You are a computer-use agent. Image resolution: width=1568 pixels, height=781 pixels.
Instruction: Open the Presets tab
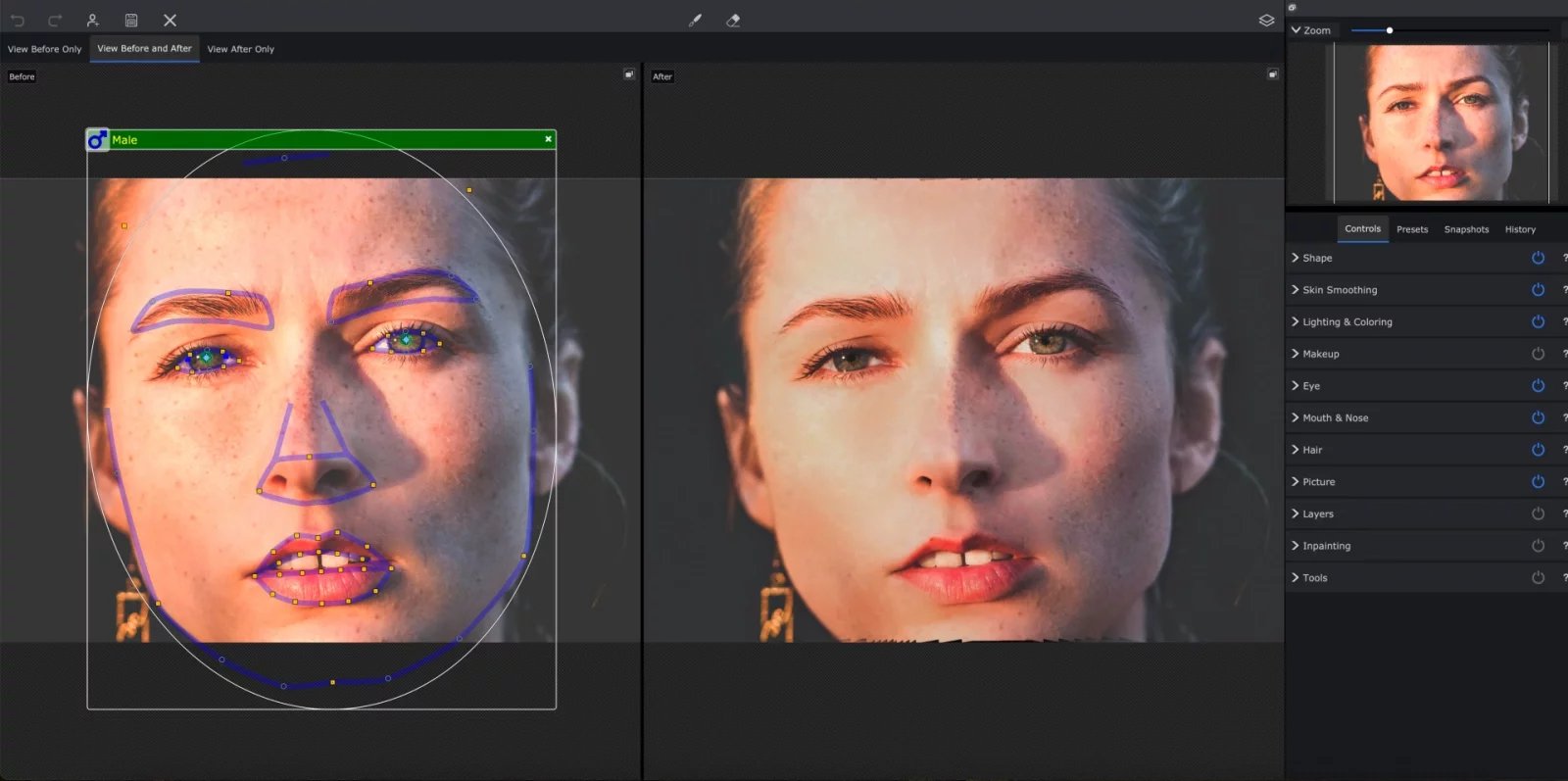click(x=1412, y=229)
